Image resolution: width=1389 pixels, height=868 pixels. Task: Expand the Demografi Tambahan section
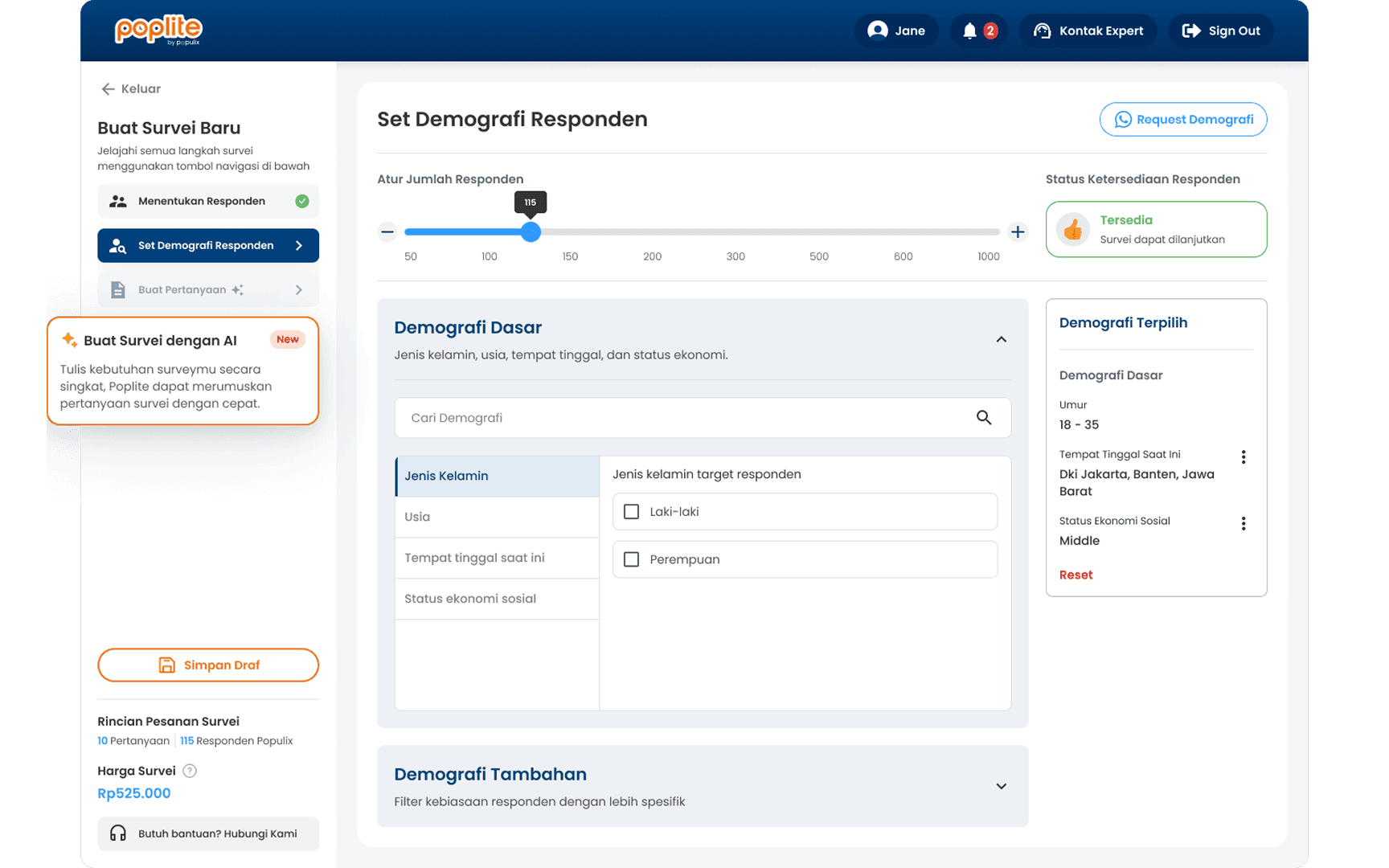[x=1001, y=787]
